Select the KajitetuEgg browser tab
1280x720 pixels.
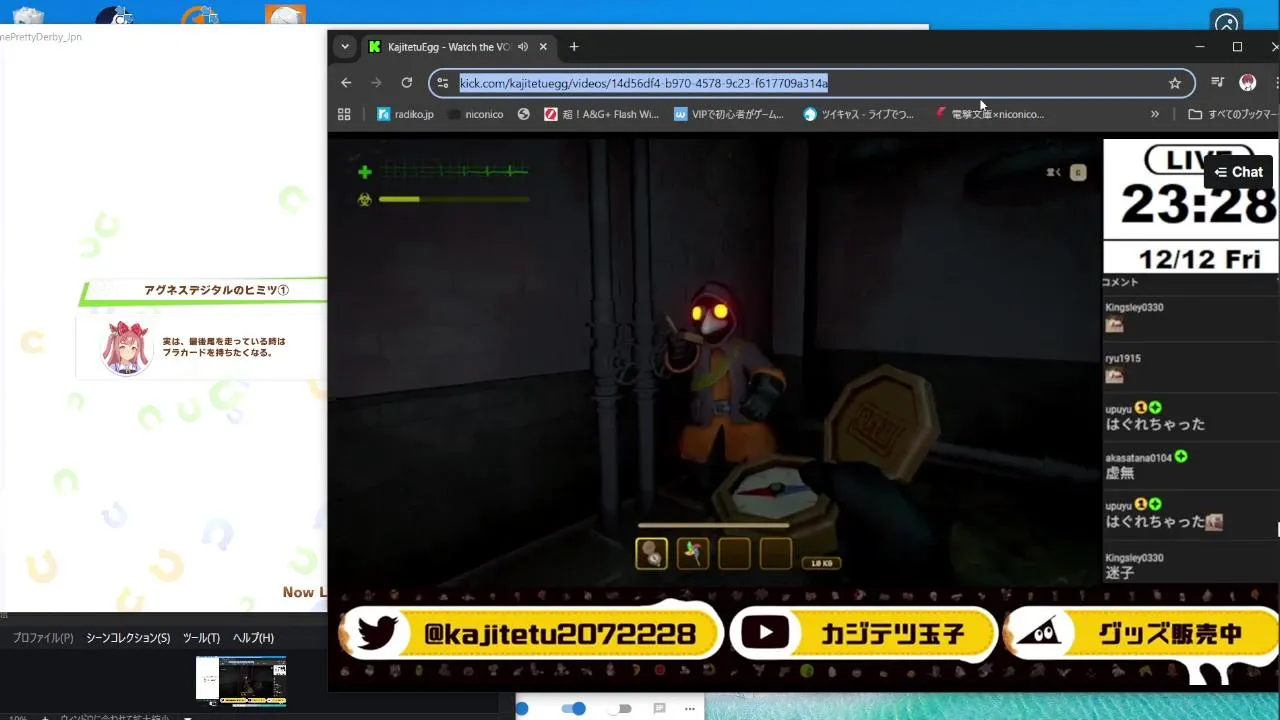click(460, 47)
